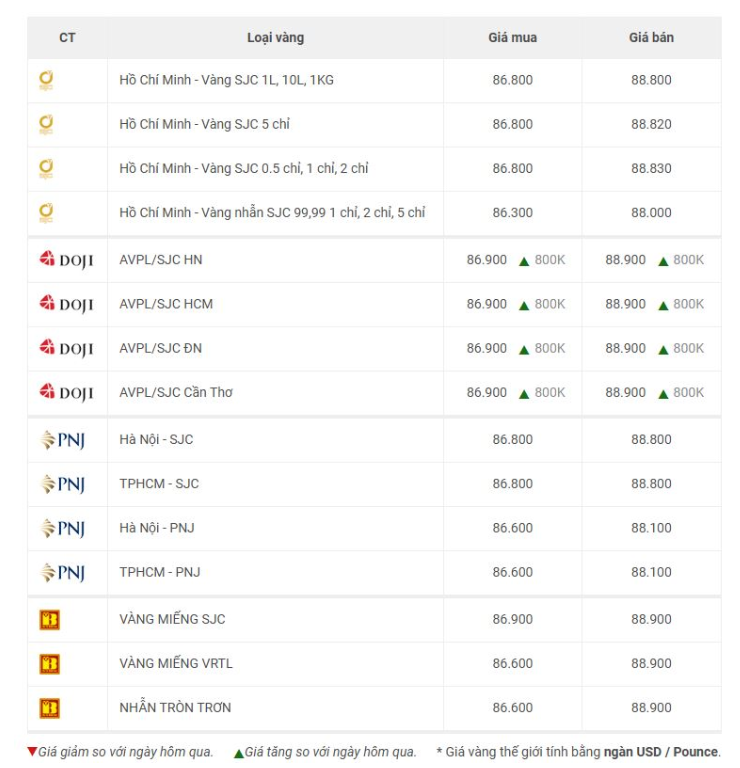Click the Giá bán column header
Viewport: 740px width, 768px height.
click(651, 38)
